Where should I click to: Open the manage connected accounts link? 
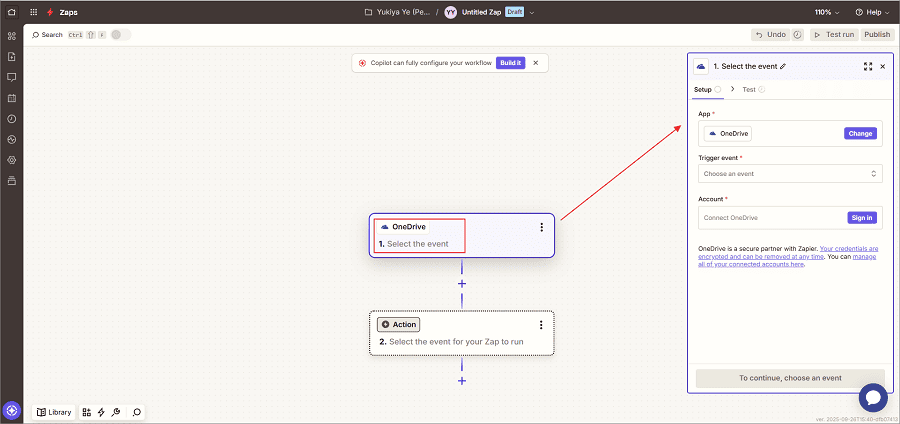(x=787, y=260)
